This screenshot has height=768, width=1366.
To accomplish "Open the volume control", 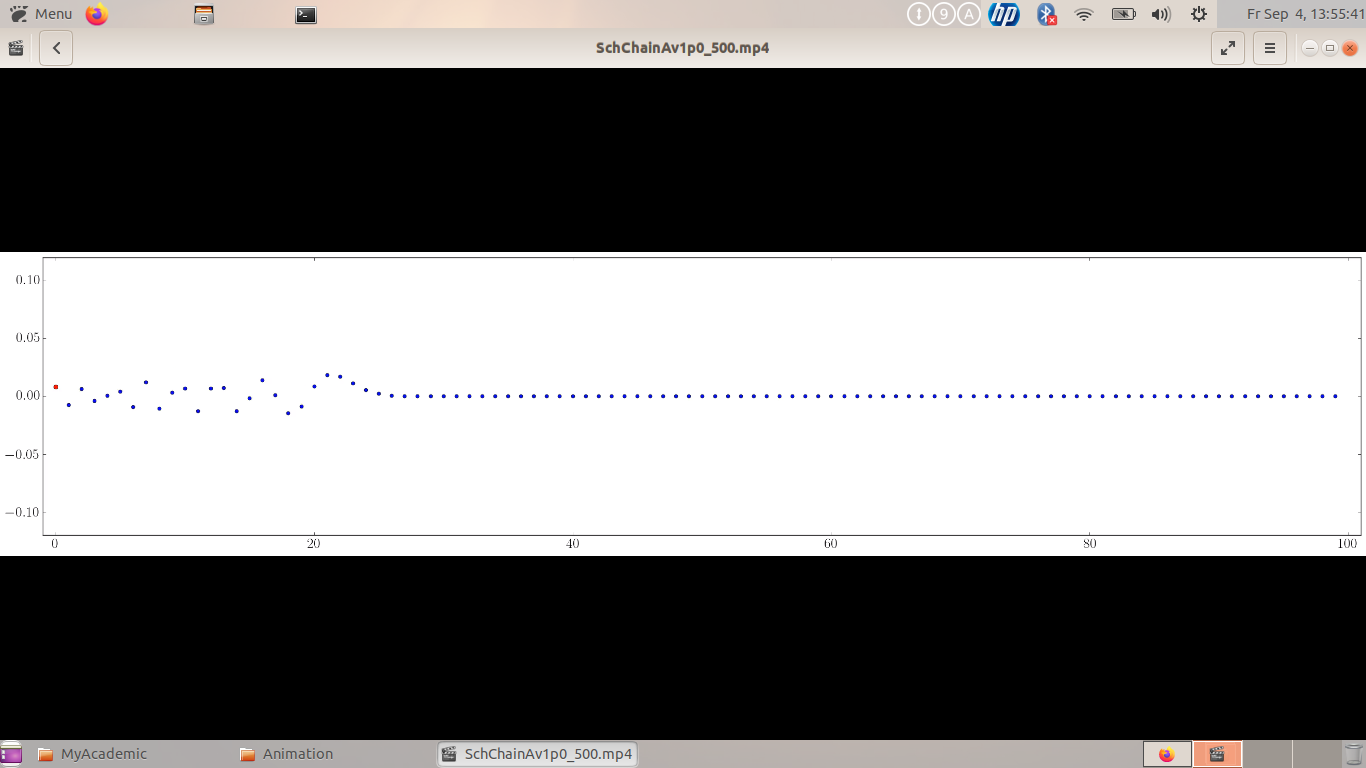I will coord(1161,14).
